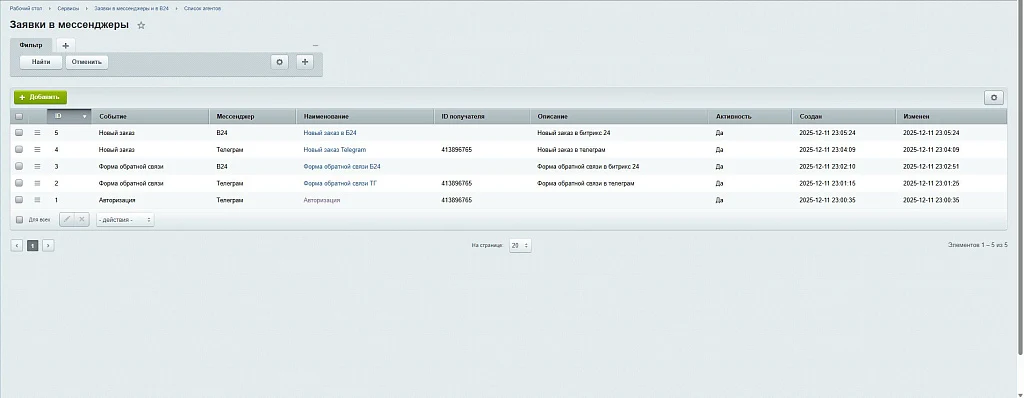Go to 'Сервисы' breadcrumb
1024x398 pixels.
click(68, 8)
